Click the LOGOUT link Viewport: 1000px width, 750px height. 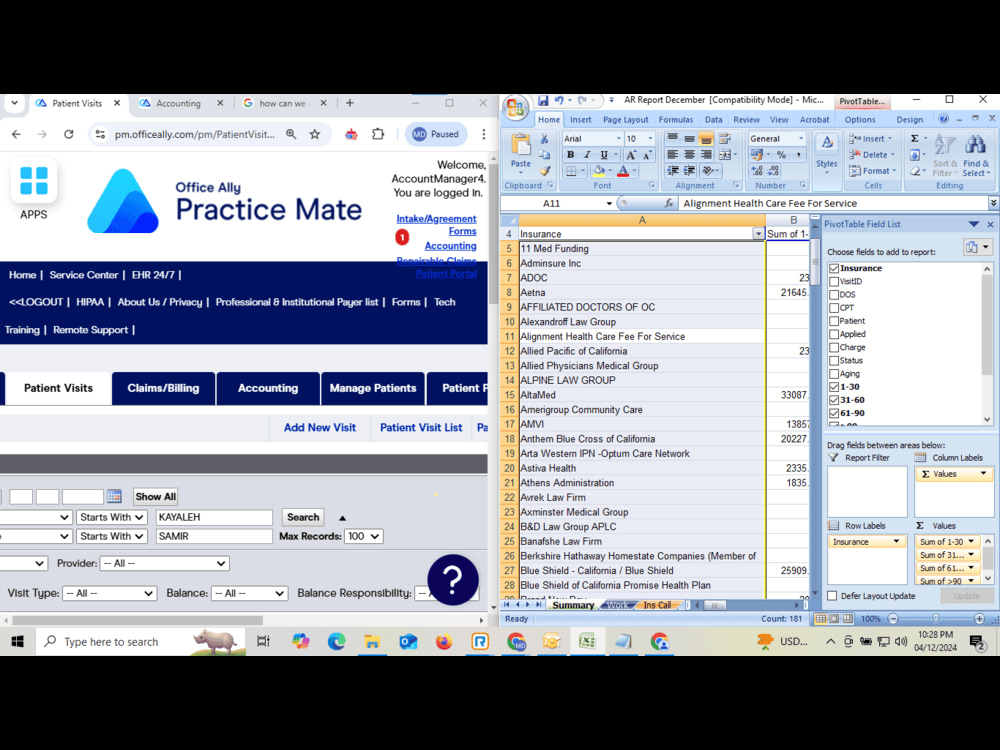click(x=36, y=302)
